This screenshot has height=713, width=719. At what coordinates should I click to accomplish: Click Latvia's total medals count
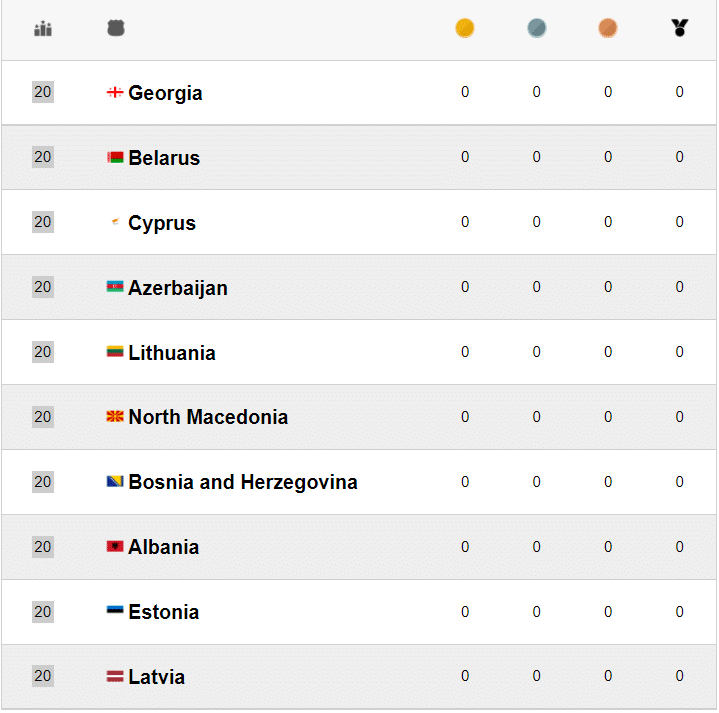click(680, 677)
